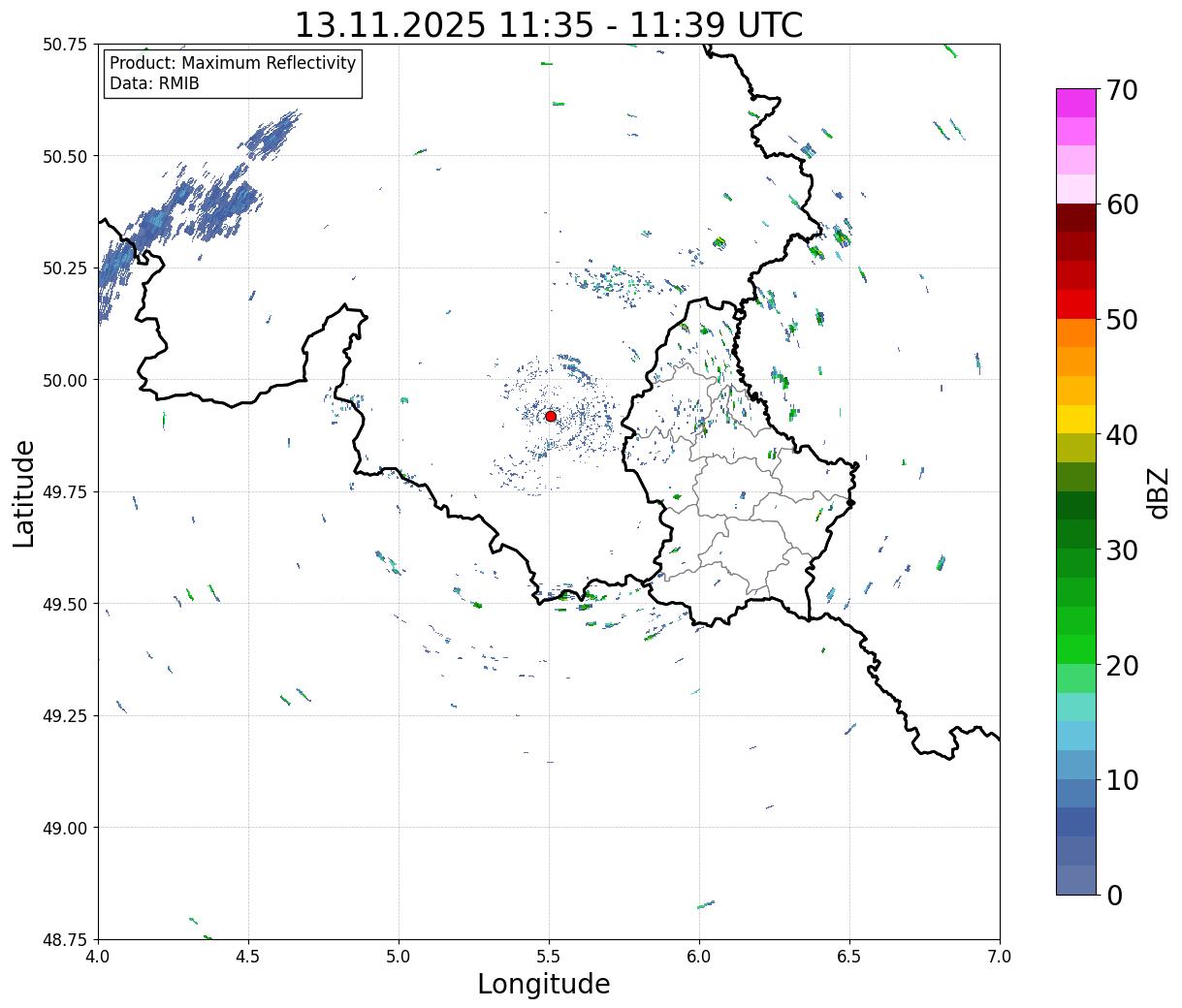
Task: Click the light cyan colorbar segment above 10
Action: pyautogui.click(x=1076, y=737)
